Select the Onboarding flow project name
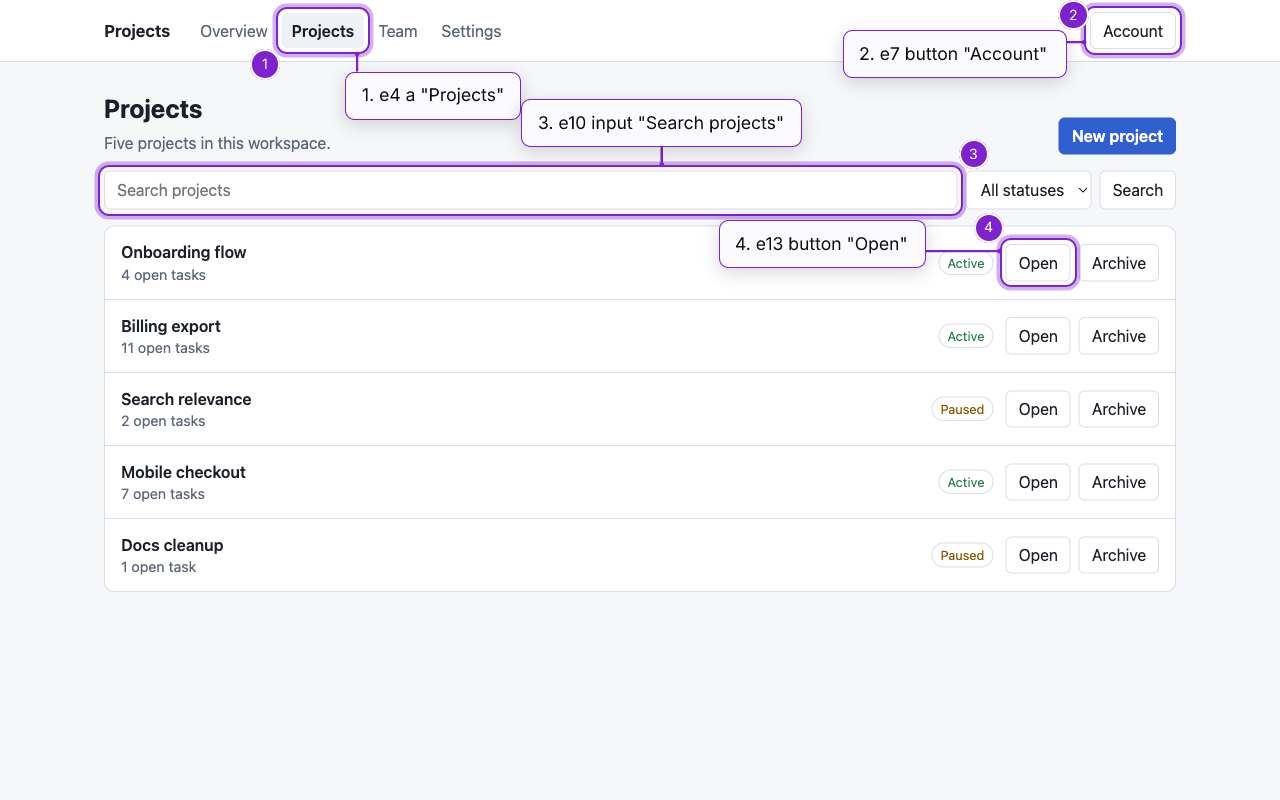 click(x=184, y=252)
